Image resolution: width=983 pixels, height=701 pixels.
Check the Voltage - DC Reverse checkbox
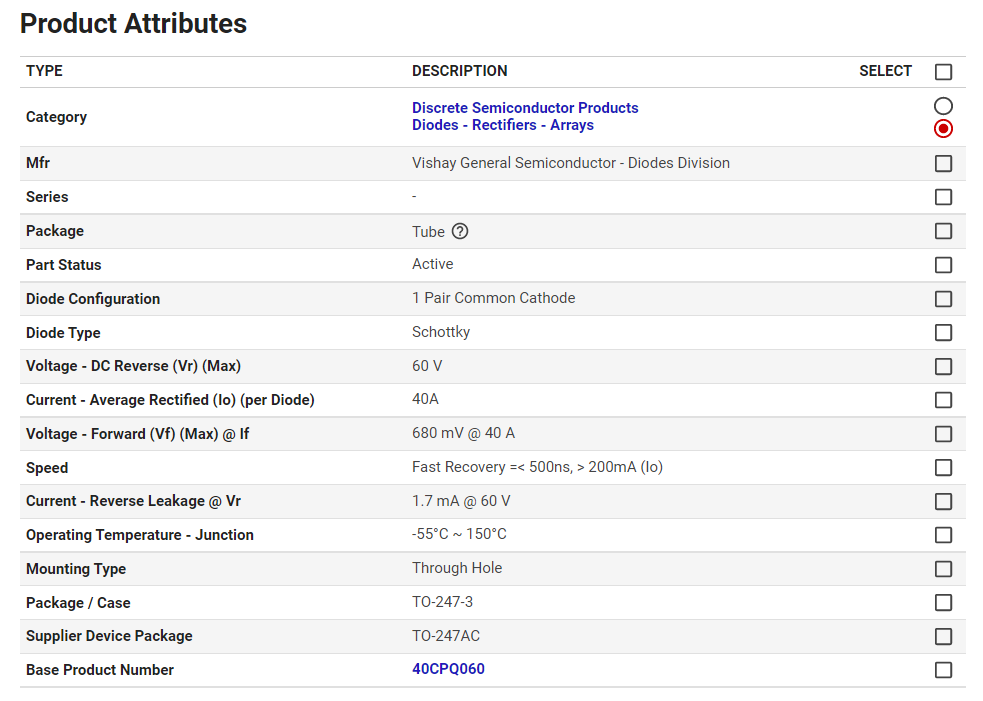pos(943,367)
